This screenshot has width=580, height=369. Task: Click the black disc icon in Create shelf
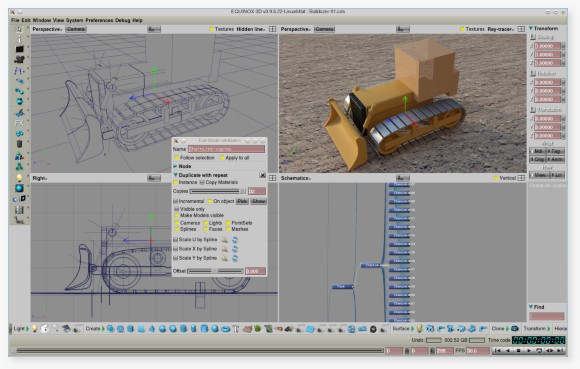point(373,329)
